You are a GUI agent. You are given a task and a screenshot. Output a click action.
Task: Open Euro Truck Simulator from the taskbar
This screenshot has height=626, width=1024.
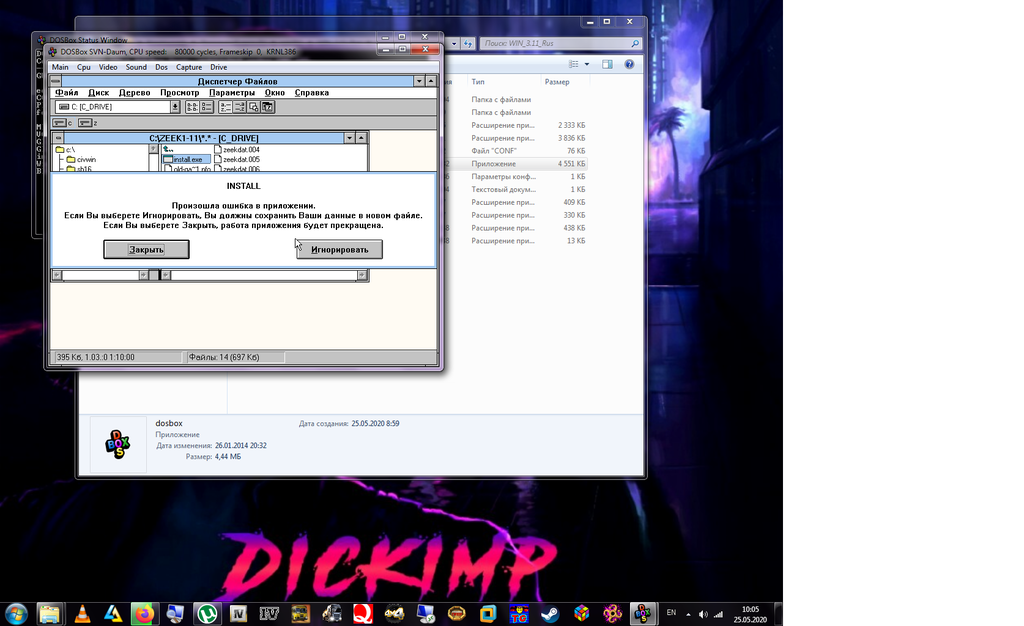click(331, 614)
